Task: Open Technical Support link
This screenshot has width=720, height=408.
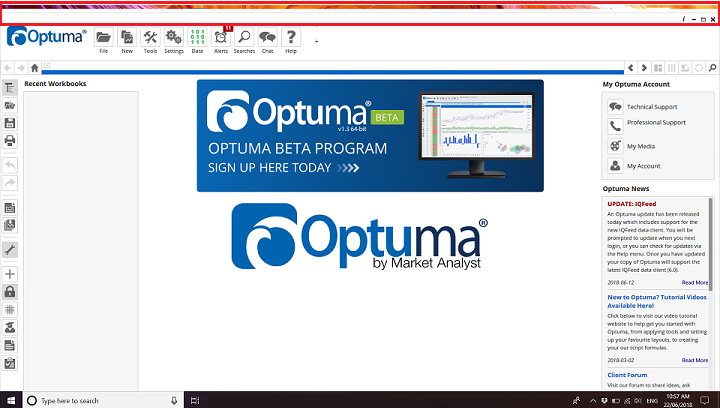Action: point(652,107)
